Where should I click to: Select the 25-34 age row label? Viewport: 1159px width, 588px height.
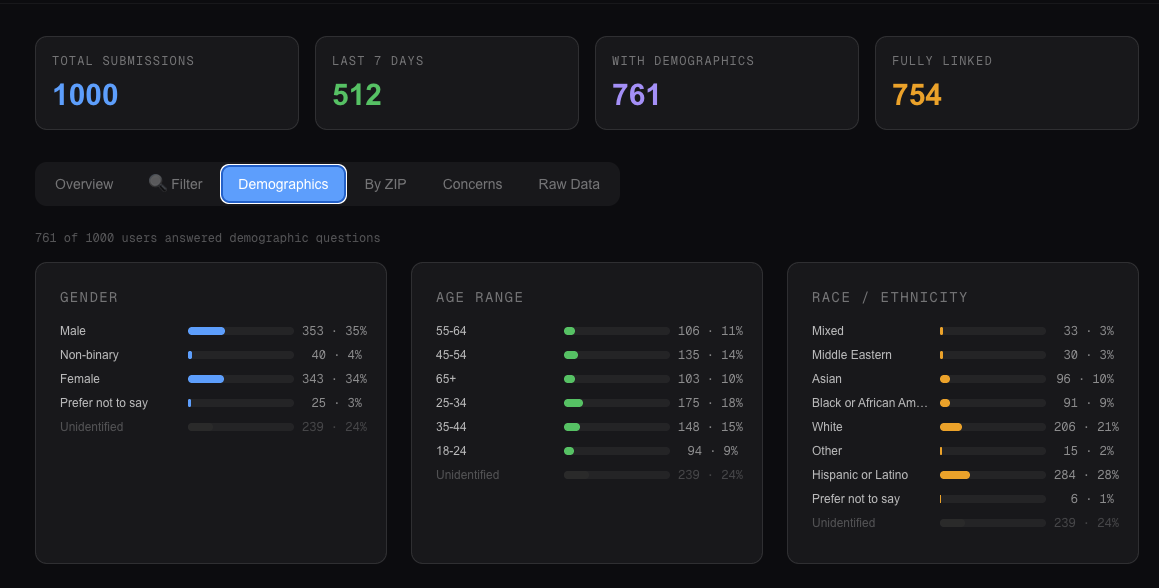pos(451,403)
